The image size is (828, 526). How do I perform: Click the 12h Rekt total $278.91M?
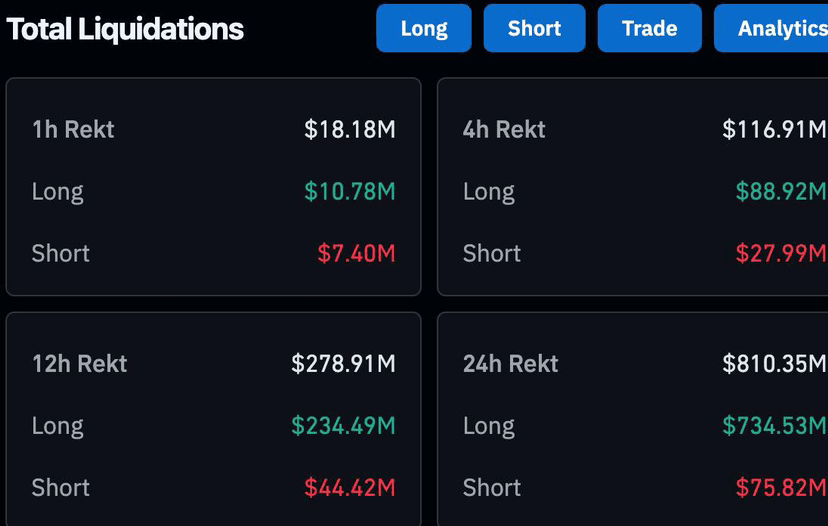coord(343,363)
